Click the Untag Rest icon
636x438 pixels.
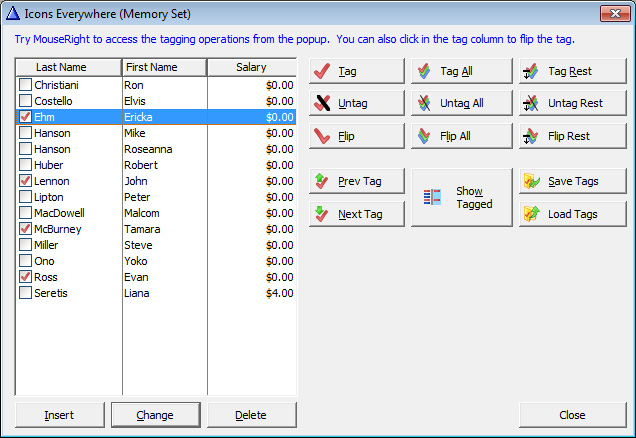531,103
